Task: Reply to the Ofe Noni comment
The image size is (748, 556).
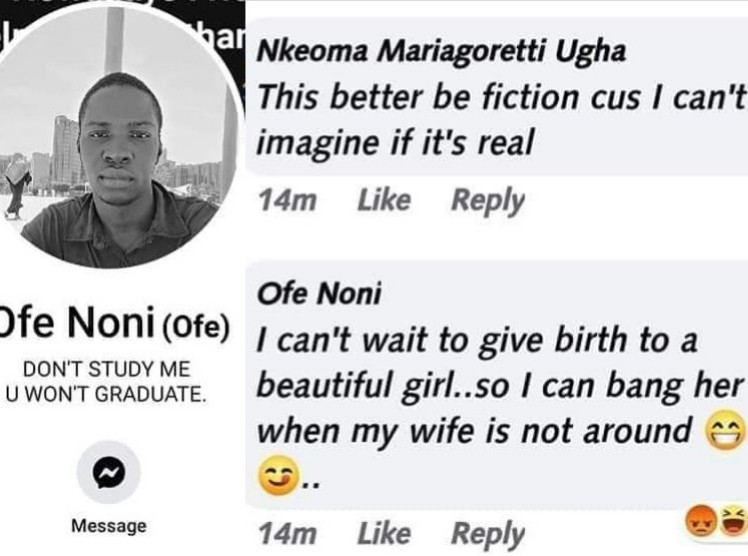Action: tap(487, 535)
